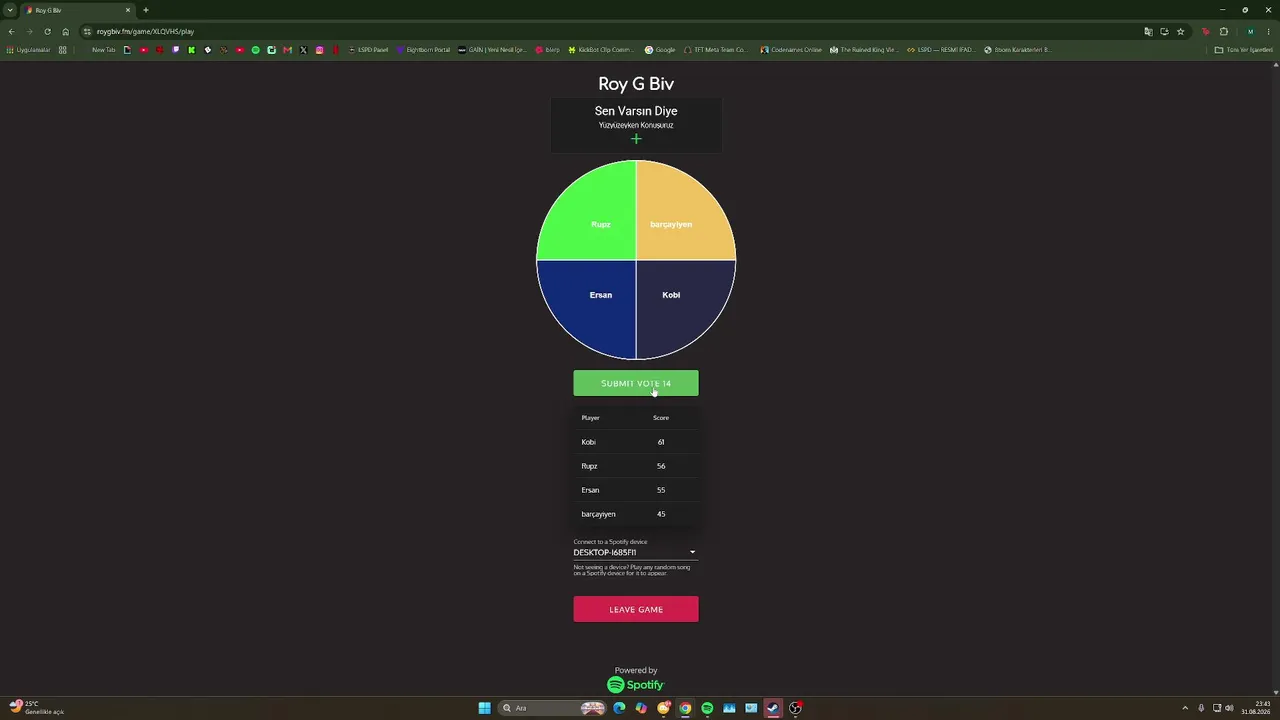The width and height of the screenshot is (1280, 720).
Task: Open the Instagram bookmark icon
Action: coord(320,50)
